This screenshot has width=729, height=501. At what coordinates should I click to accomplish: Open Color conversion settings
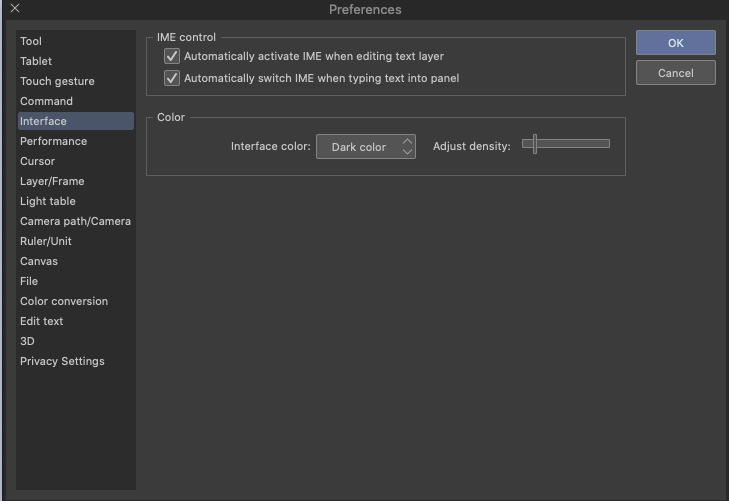click(76, 301)
